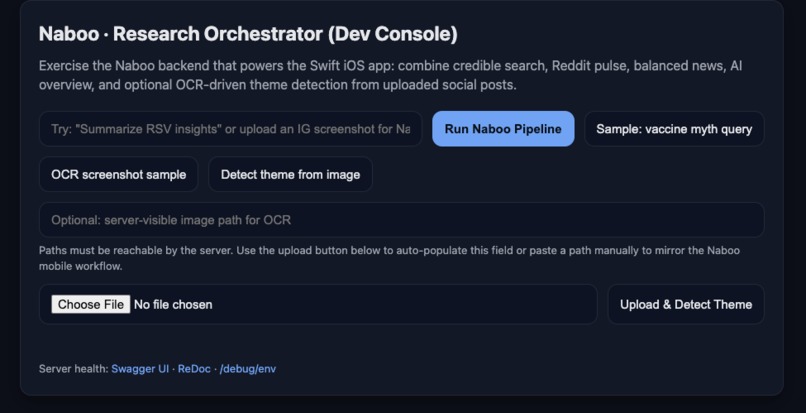806x413 pixels.
Task: Open the ReDoc link
Action: pyautogui.click(x=194, y=369)
